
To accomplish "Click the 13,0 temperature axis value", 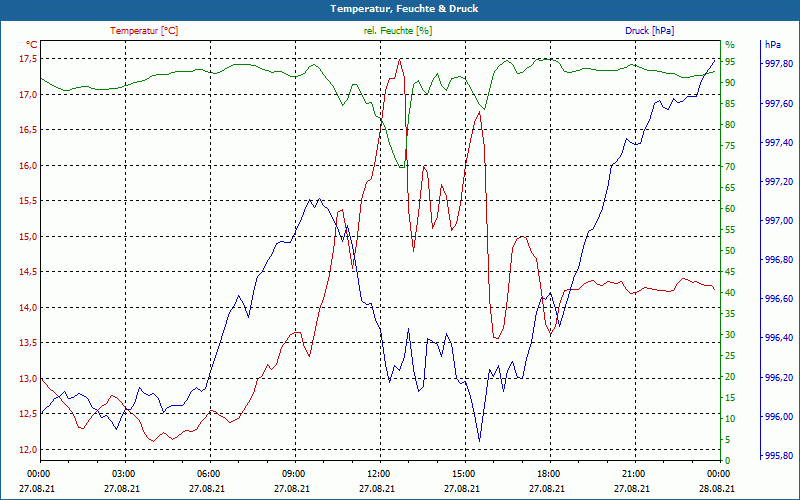I will coord(28,378).
